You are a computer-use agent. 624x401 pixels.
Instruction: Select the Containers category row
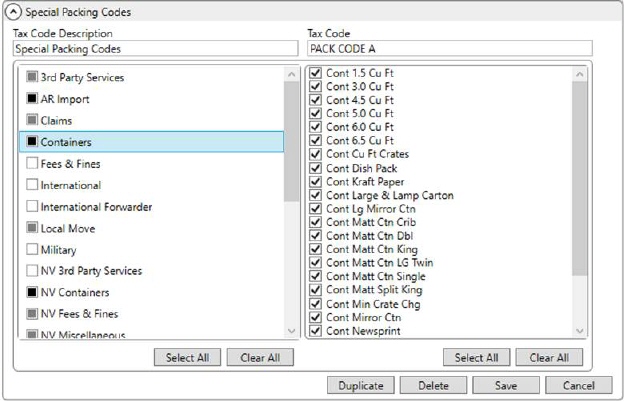[x=150, y=142]
